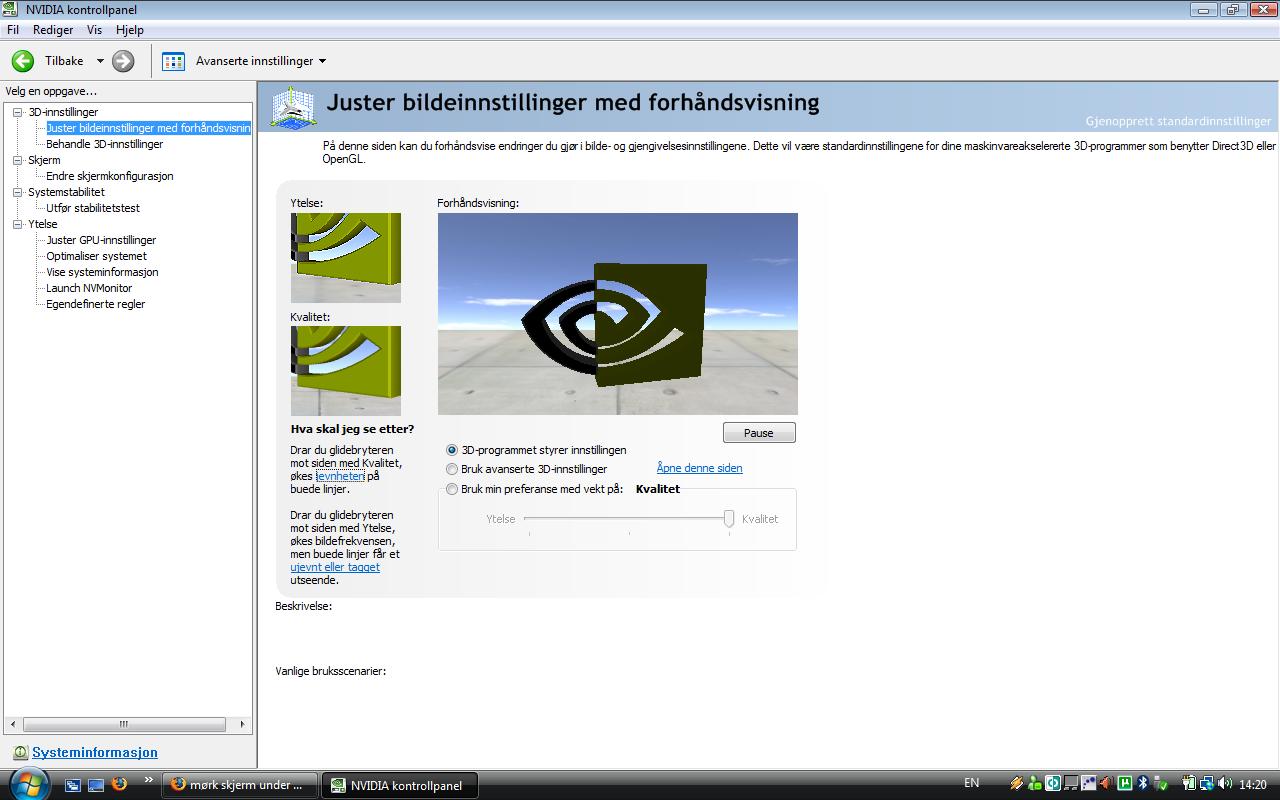Click the Bluetooth tray icon

[1143, 783]
